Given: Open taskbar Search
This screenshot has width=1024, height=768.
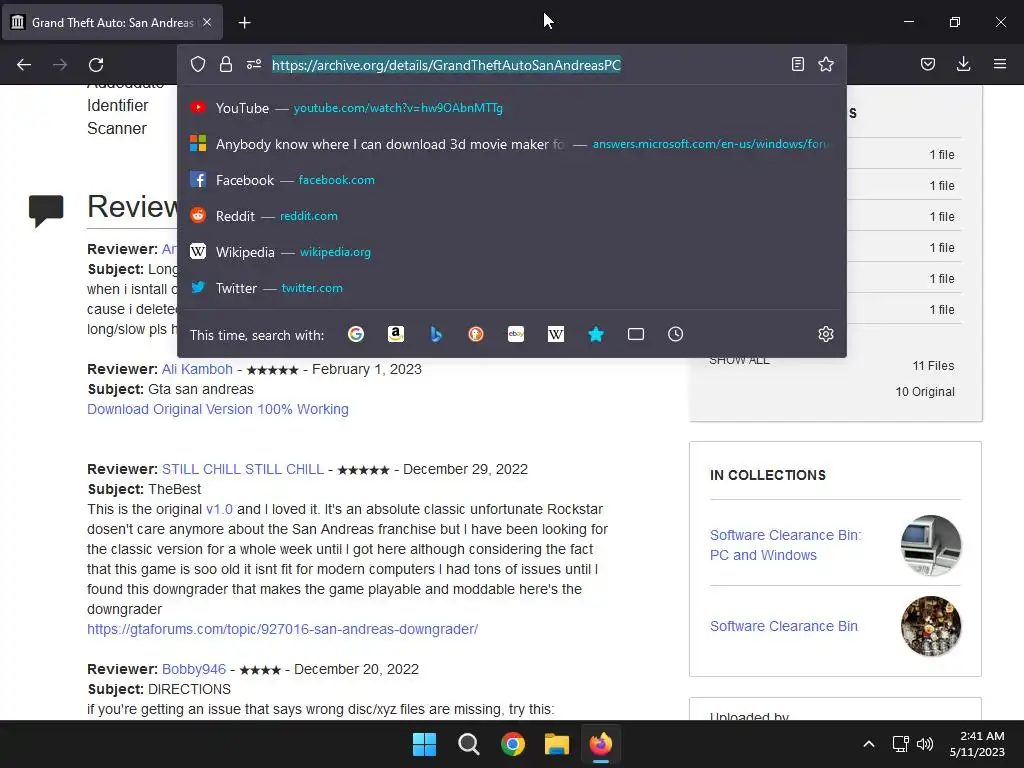Looking at the screenshot, I should point(468,744).
